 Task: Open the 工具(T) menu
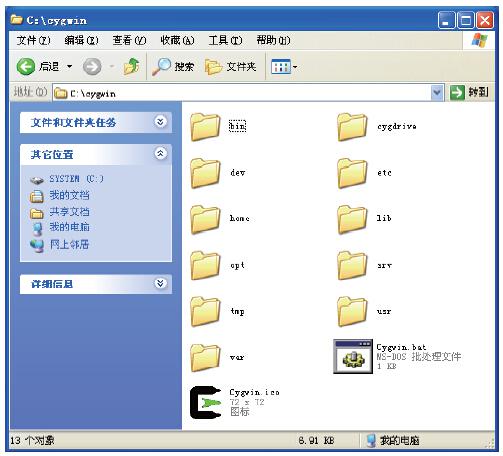click(x=225, y=40)
